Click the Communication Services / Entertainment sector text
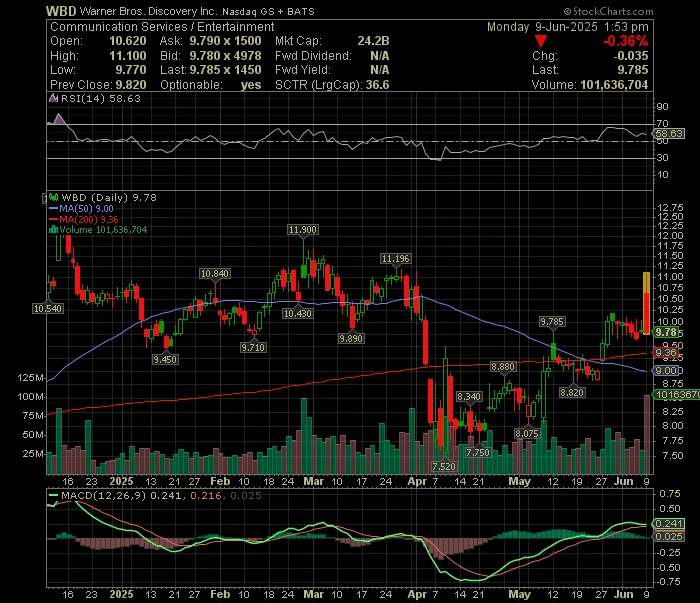 pos(162,27)
